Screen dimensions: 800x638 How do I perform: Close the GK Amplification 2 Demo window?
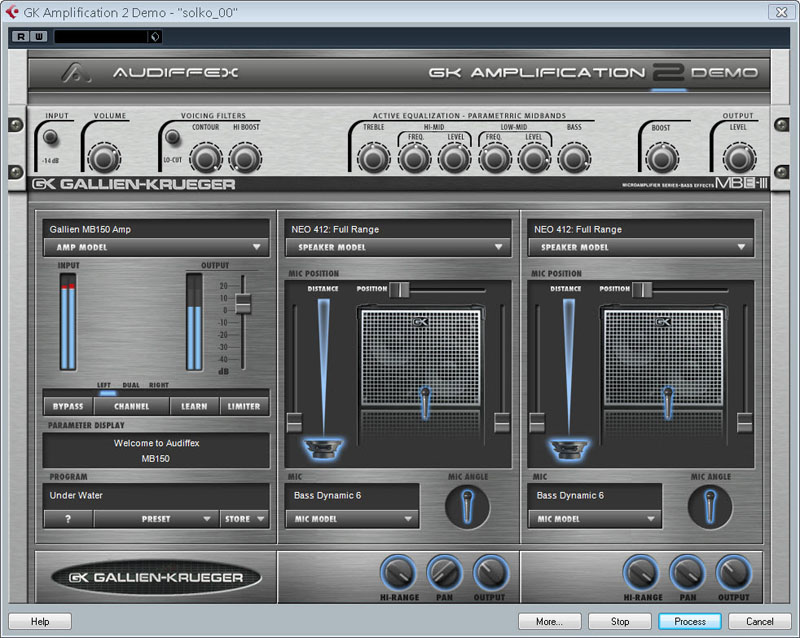[x=781, y=12]
